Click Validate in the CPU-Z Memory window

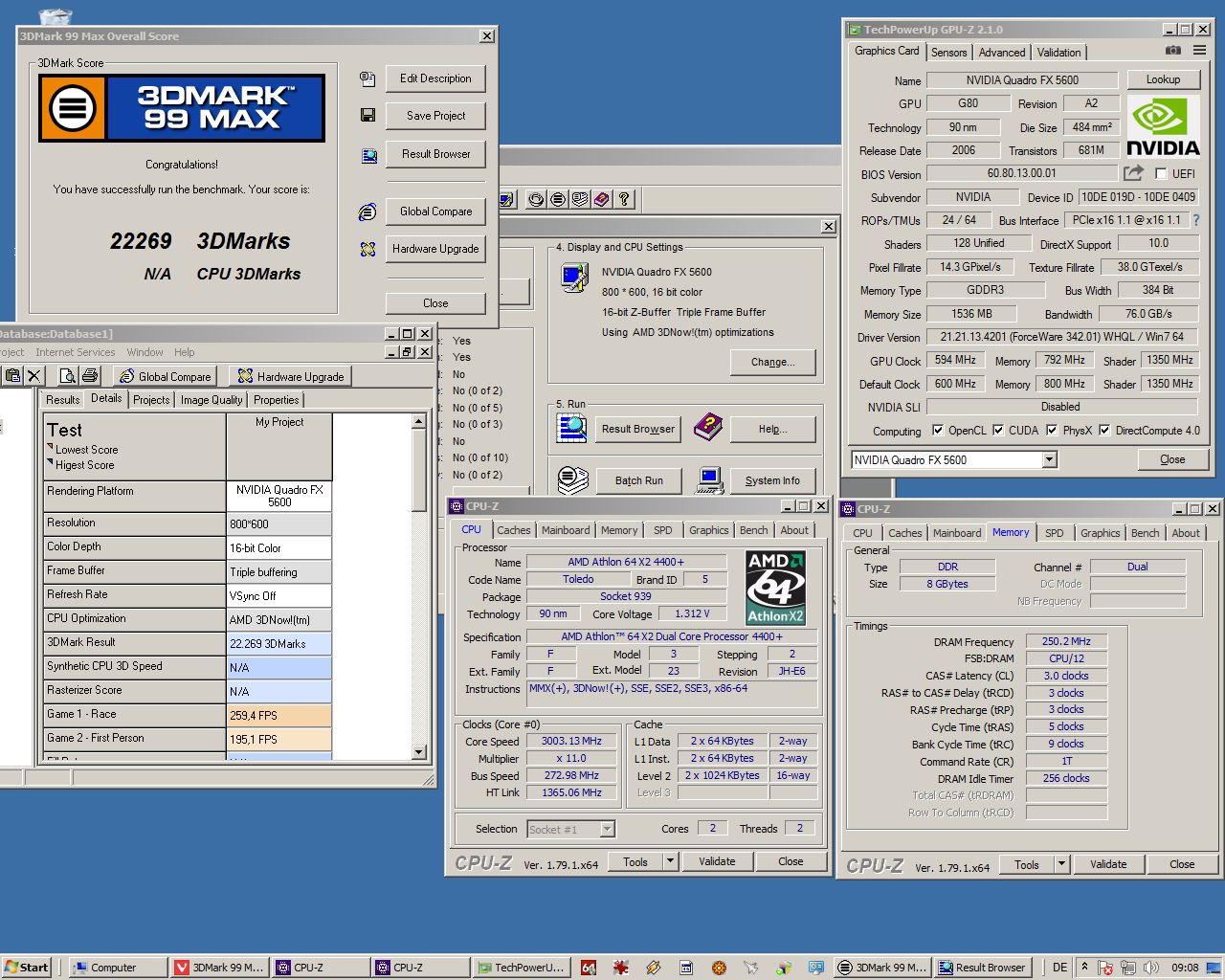pyautogui.click(x=1108, y=864)
